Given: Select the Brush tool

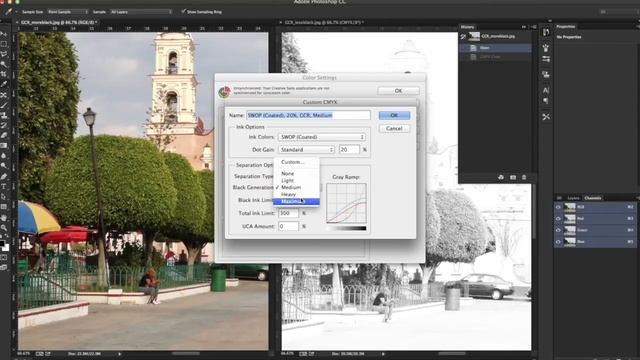Looking at the screenshot, I should pyautogui.click(x=4, y=105).
